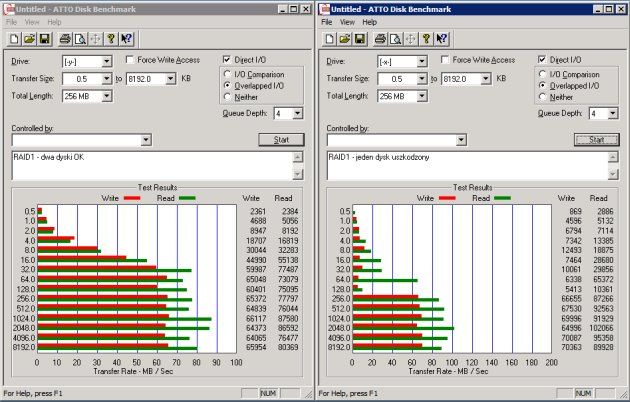The width and height of the screenshot is (630, 402).
Task: Click description box 'RAID1 - jeden dysk uszkodzony'
Action: (x=468, y=166)
